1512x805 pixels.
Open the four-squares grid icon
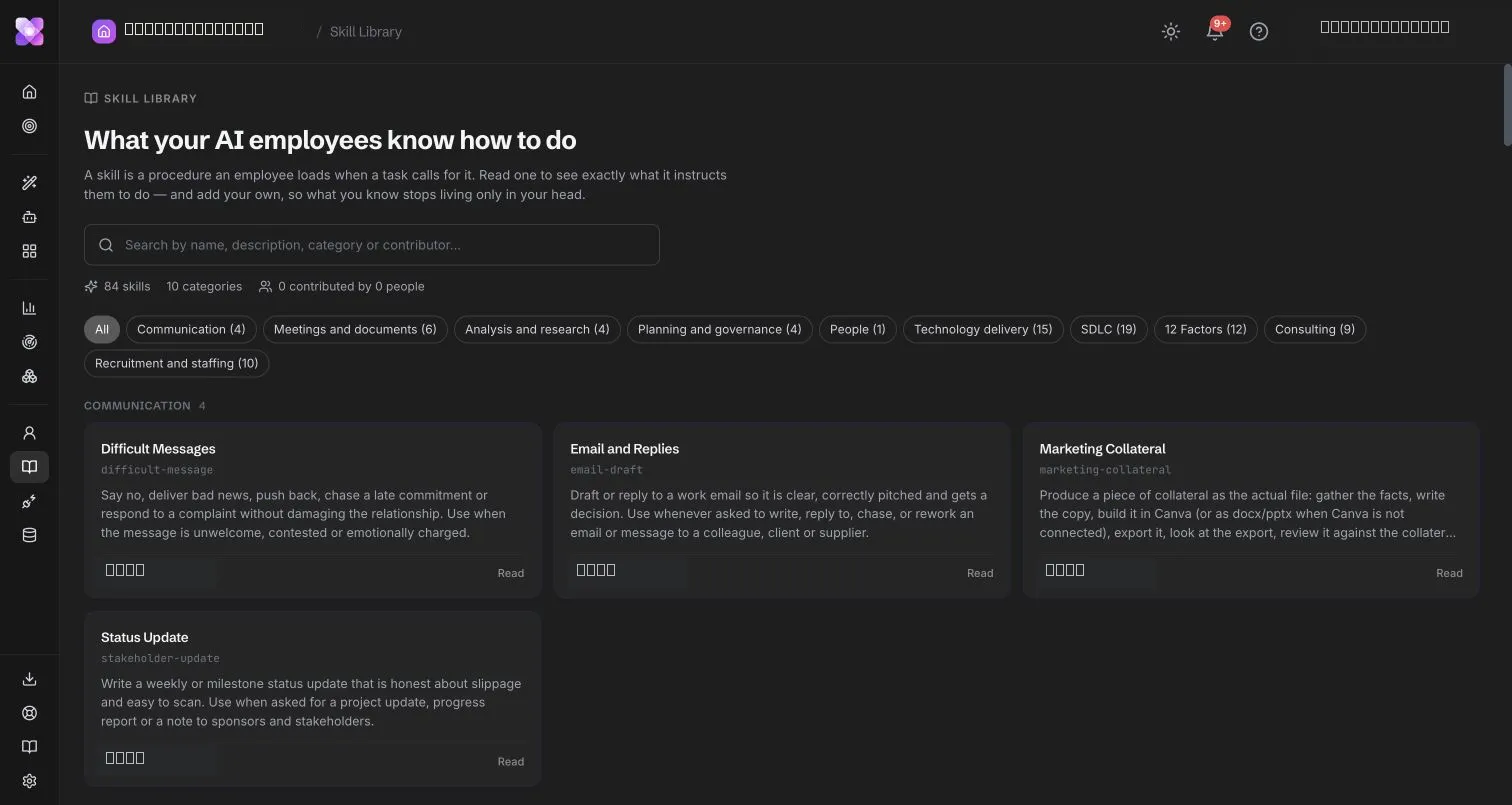tap(29, 251)
